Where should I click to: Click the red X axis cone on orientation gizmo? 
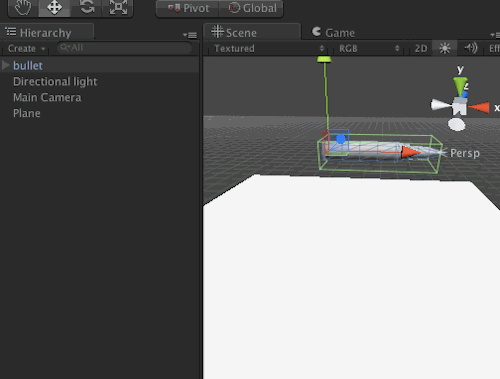(479, 107)
